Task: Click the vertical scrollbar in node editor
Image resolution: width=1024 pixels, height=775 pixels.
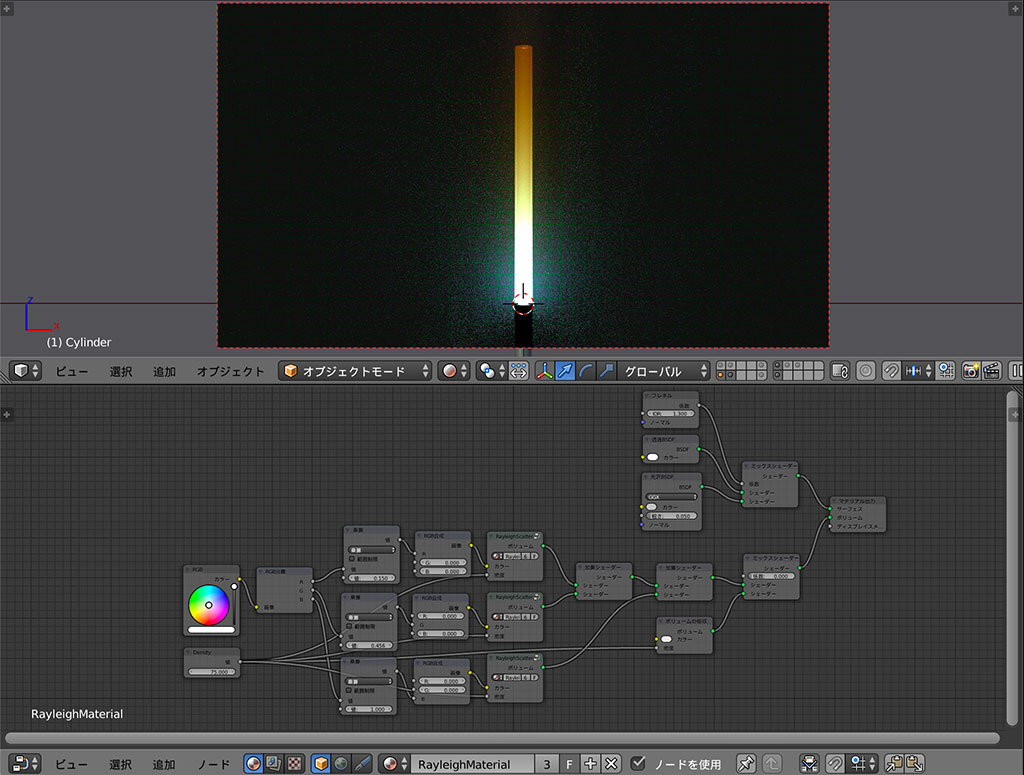Action: [x=1011, y=558]
